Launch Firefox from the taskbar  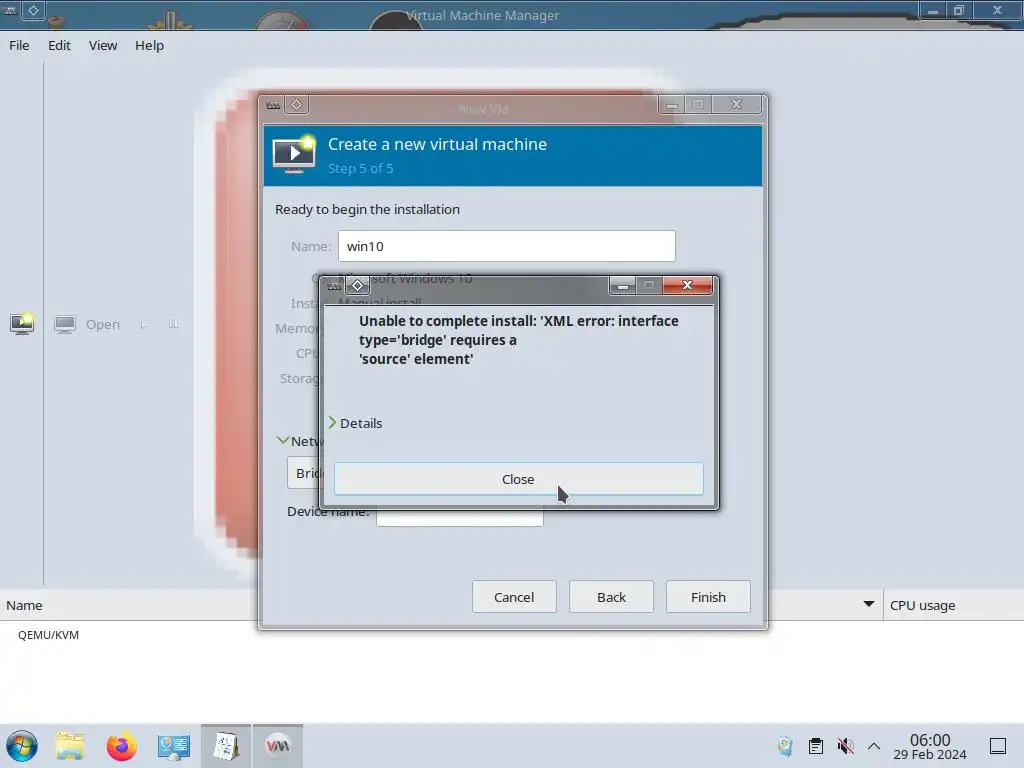pyautogui.click(x=121, y=746)
